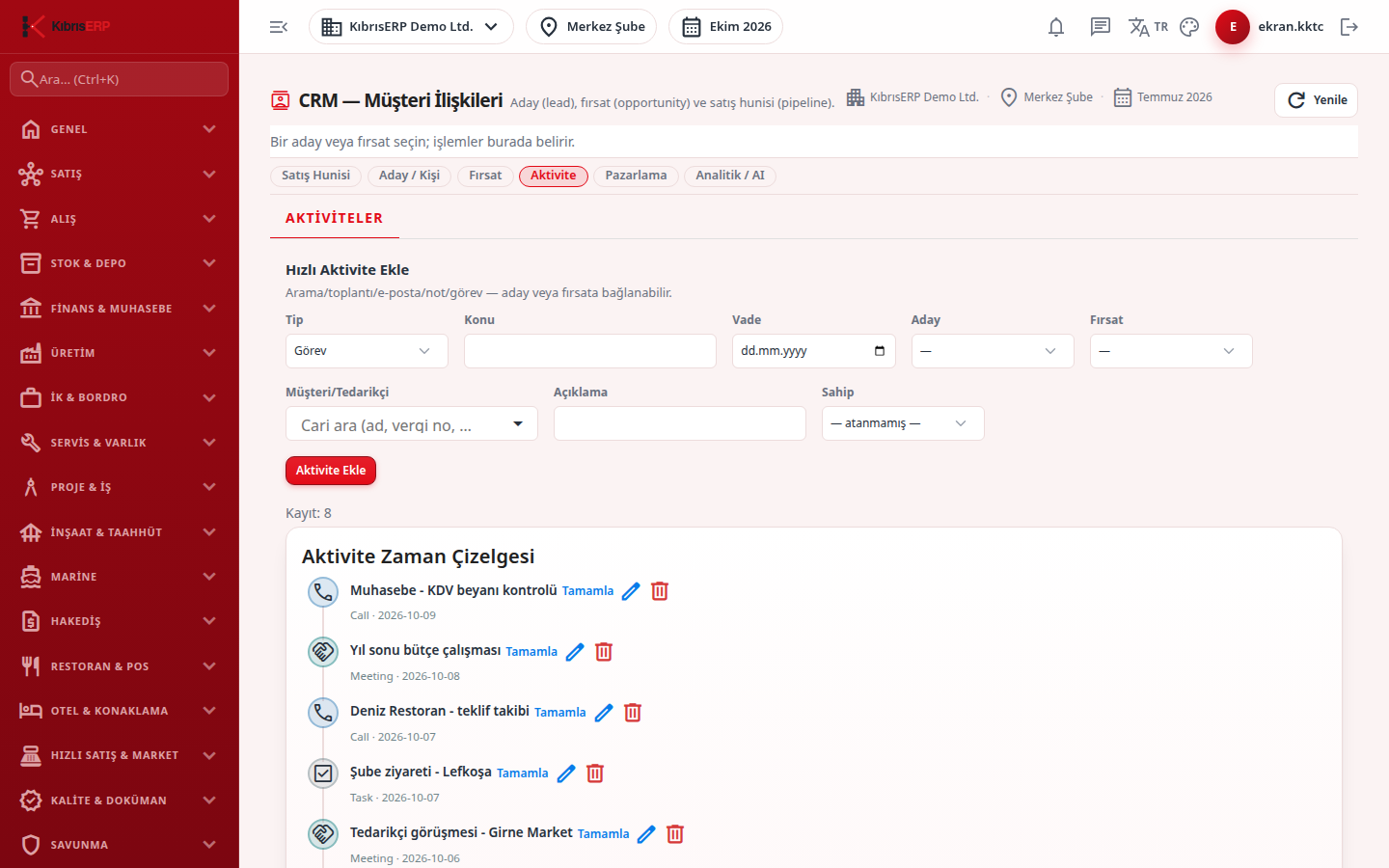Switch to the Pazarlama tab
Screen dimensions: 1389x868
[x=636, y=176]
